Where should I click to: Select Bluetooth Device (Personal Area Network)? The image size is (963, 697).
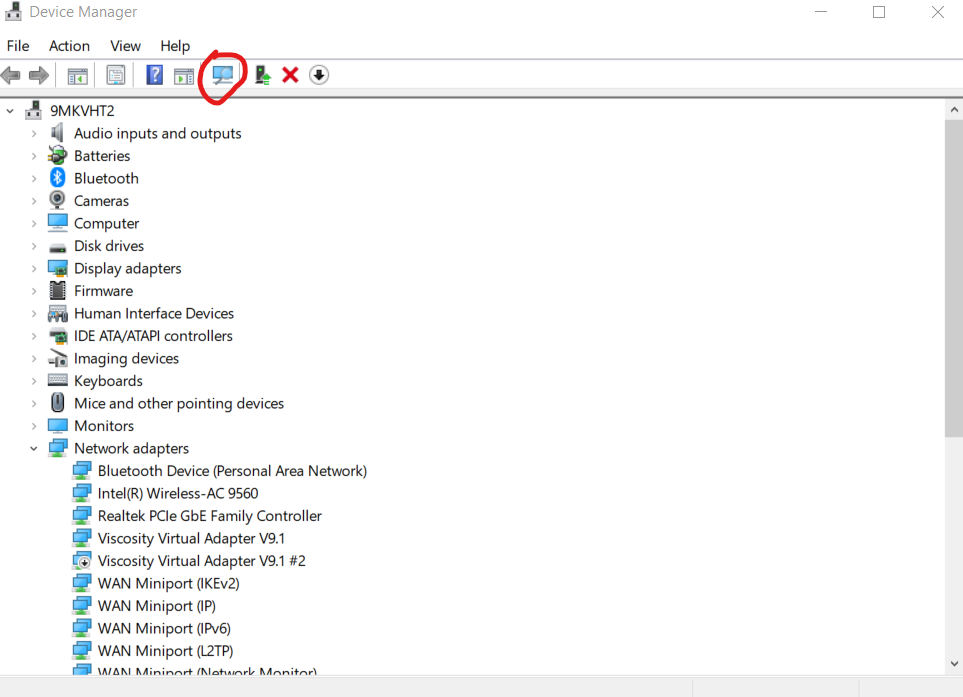[x=232, y=471]
